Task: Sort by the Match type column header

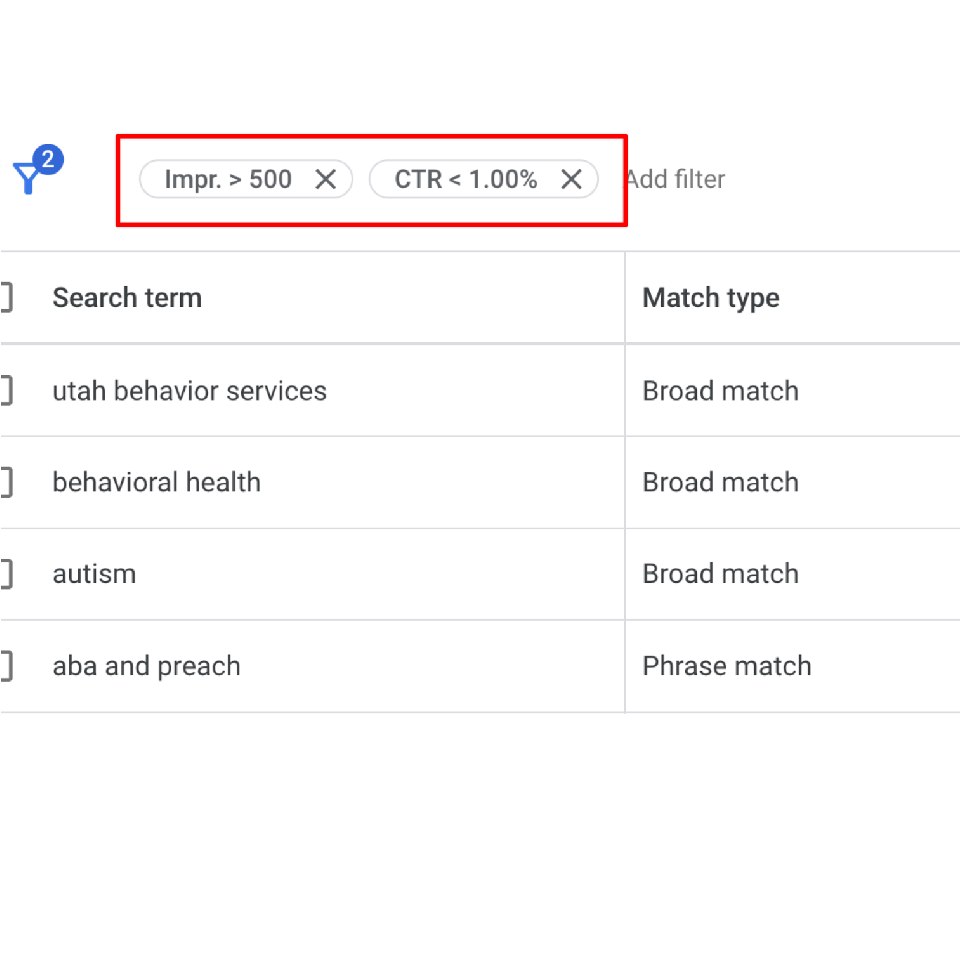Action: click(711, 298)
